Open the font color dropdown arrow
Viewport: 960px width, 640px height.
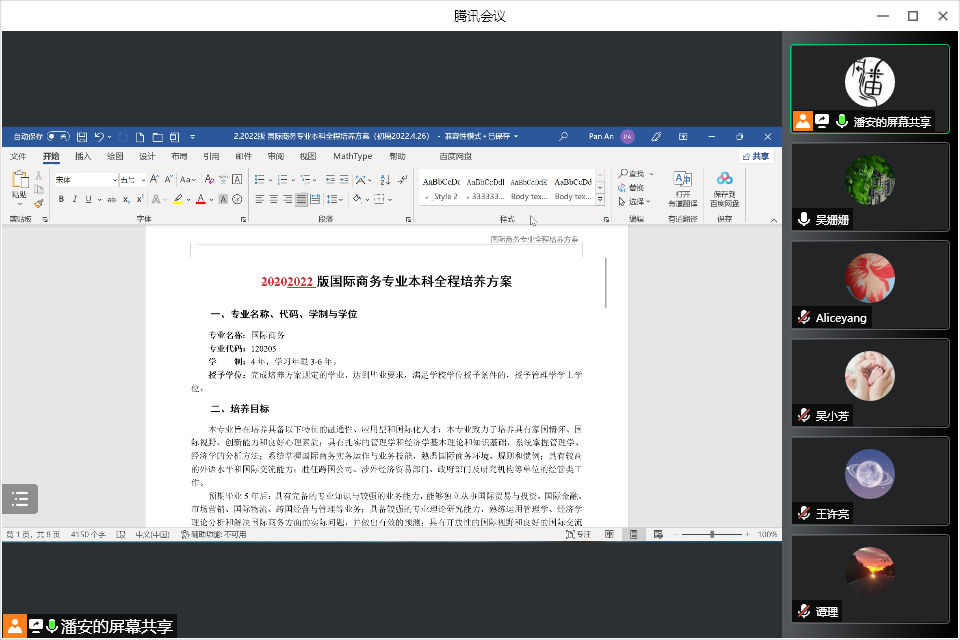(212, 199)
